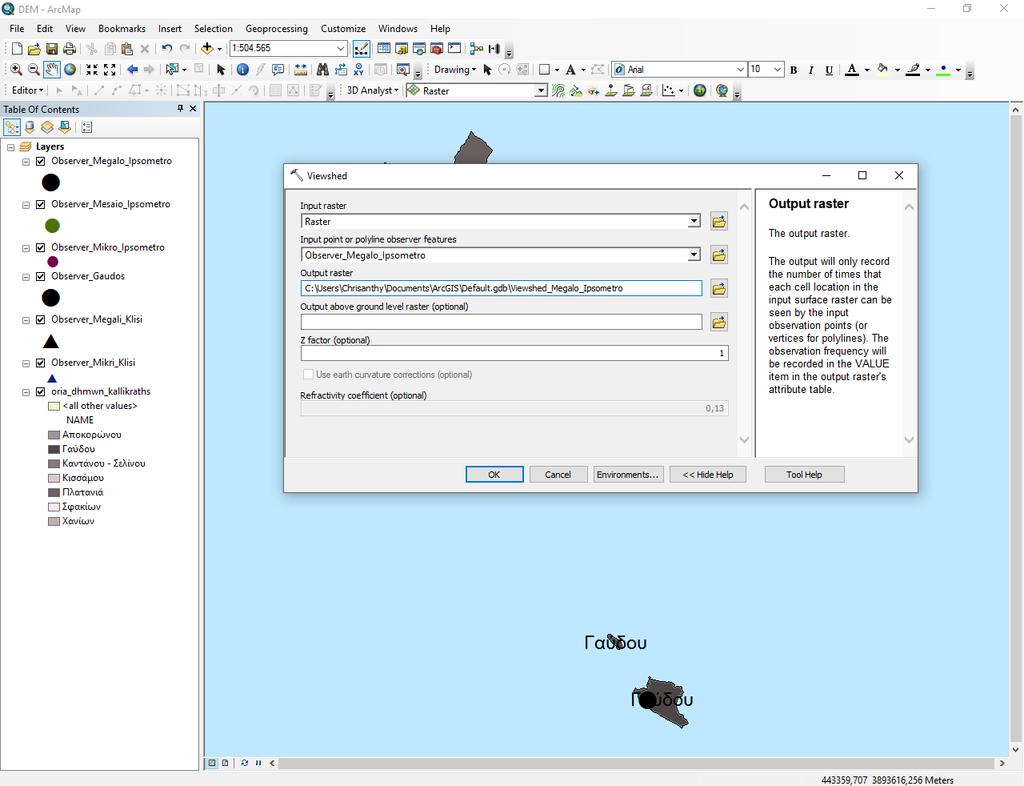Open the Selection menu
Viewport: 1024px width, 786px height.
(213, 29)
